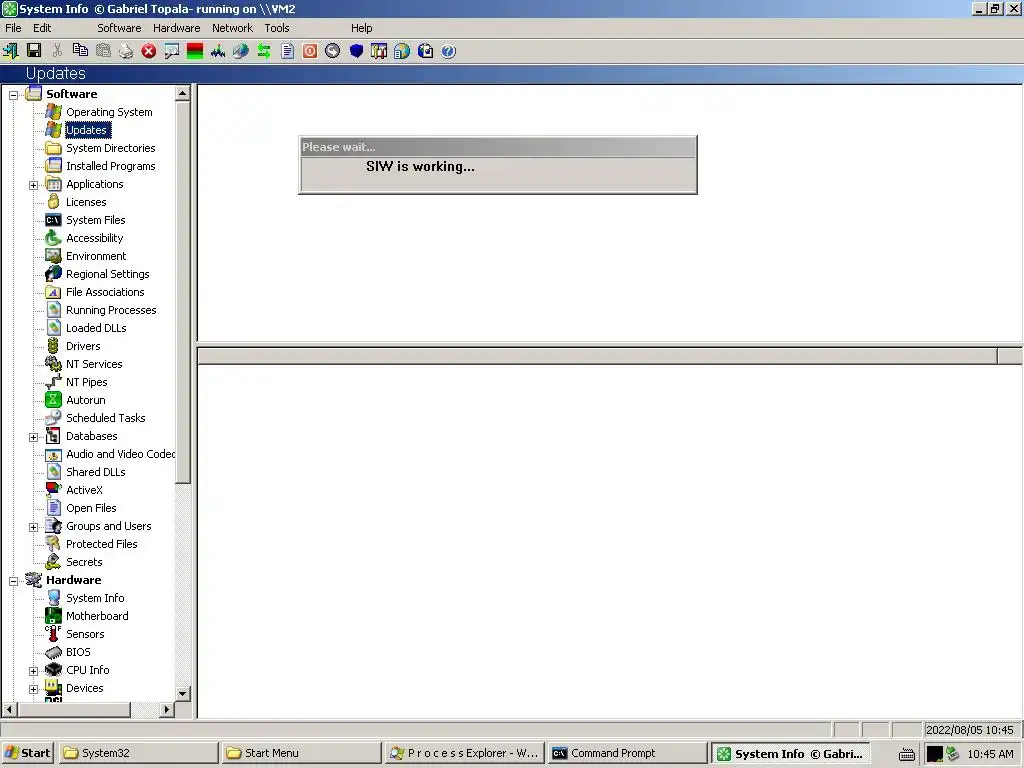The image size is (1024, 768).
Task: Open Drivers tree item
Action: (83, 346)
